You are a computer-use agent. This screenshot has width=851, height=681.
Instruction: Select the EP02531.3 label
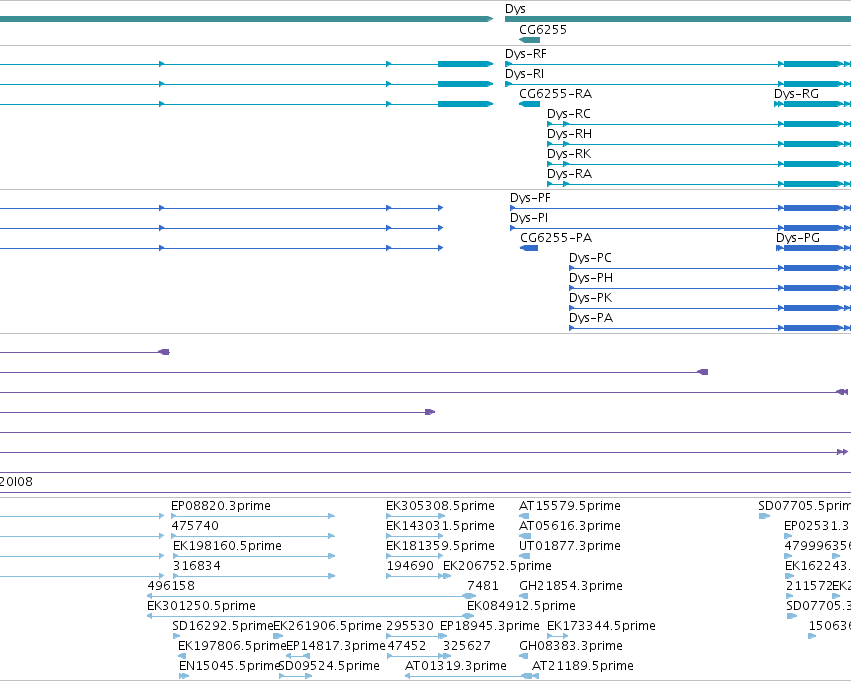coord(817,526)
